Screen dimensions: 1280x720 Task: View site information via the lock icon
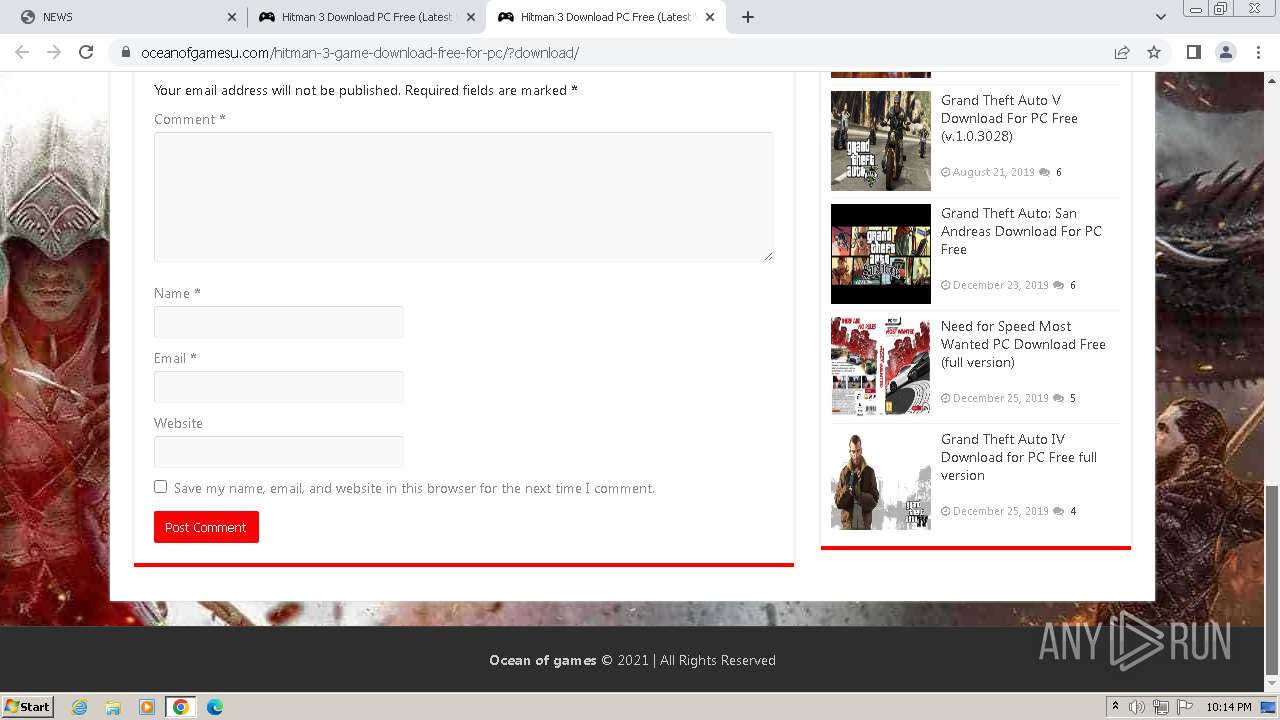125,53
